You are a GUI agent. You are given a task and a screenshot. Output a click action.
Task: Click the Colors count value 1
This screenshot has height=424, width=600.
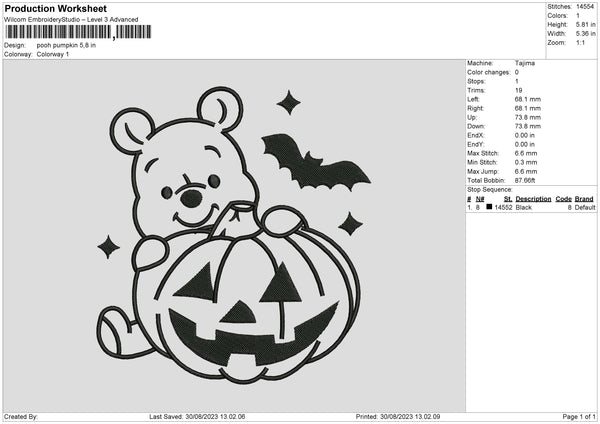click(578, 16)
